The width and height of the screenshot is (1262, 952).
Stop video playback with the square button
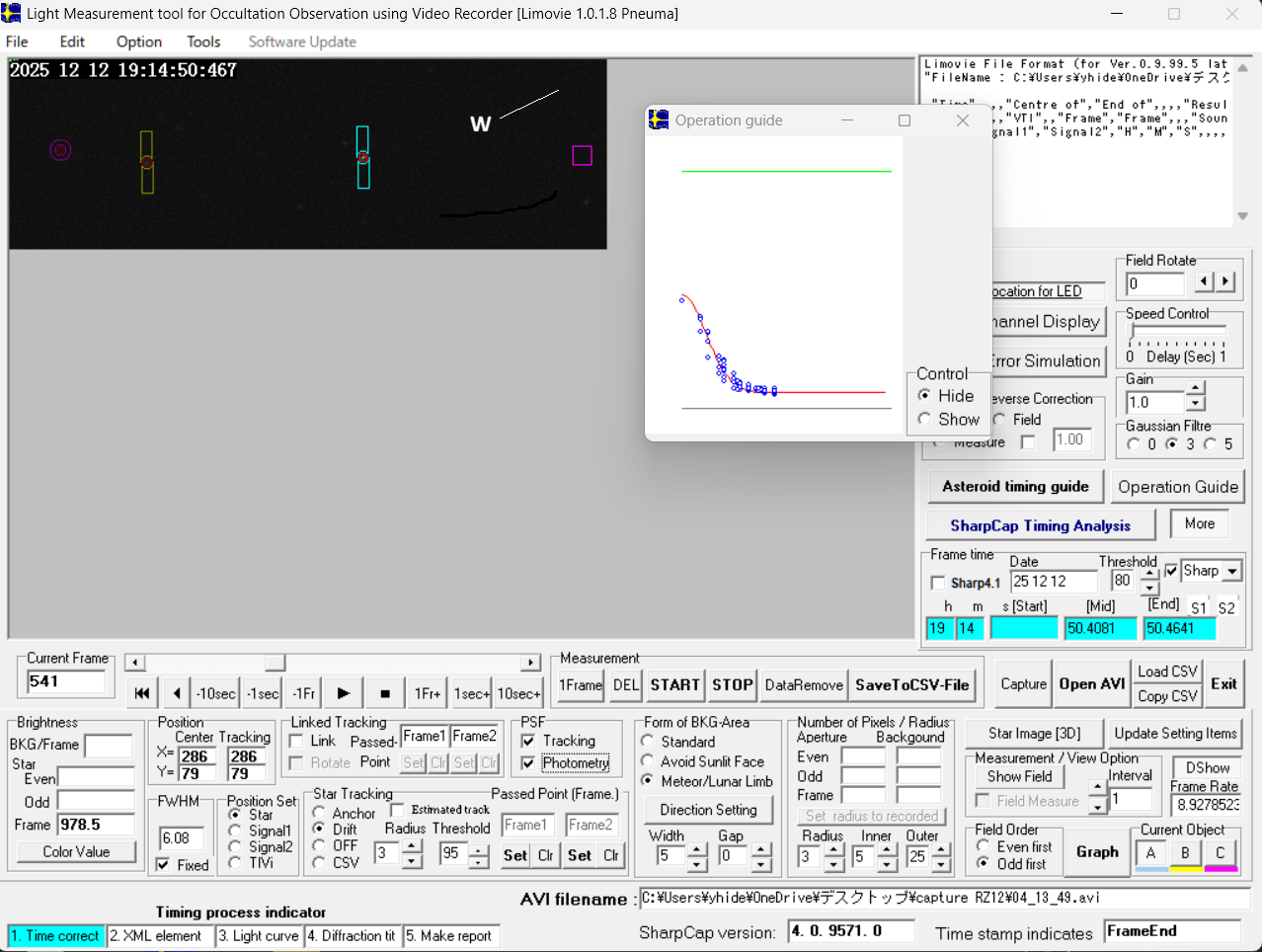(x=385, y=693)
